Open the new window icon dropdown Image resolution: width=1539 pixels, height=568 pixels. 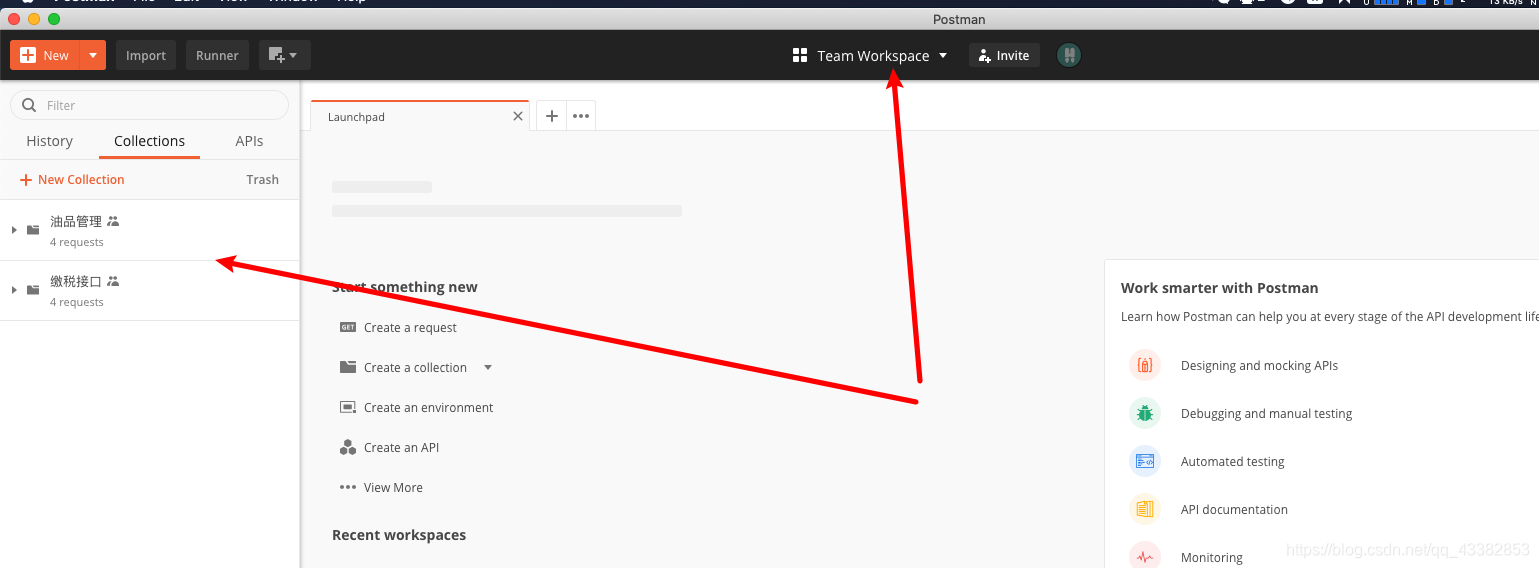click(284, 55)
